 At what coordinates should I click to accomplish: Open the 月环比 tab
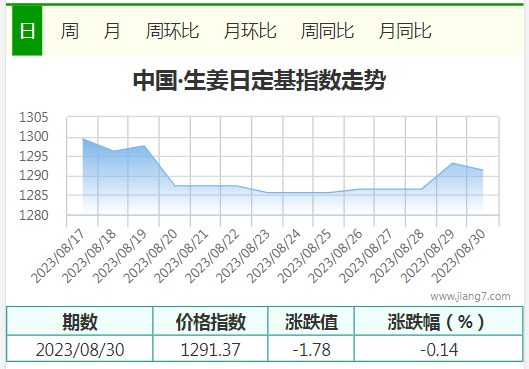[250, 31]
